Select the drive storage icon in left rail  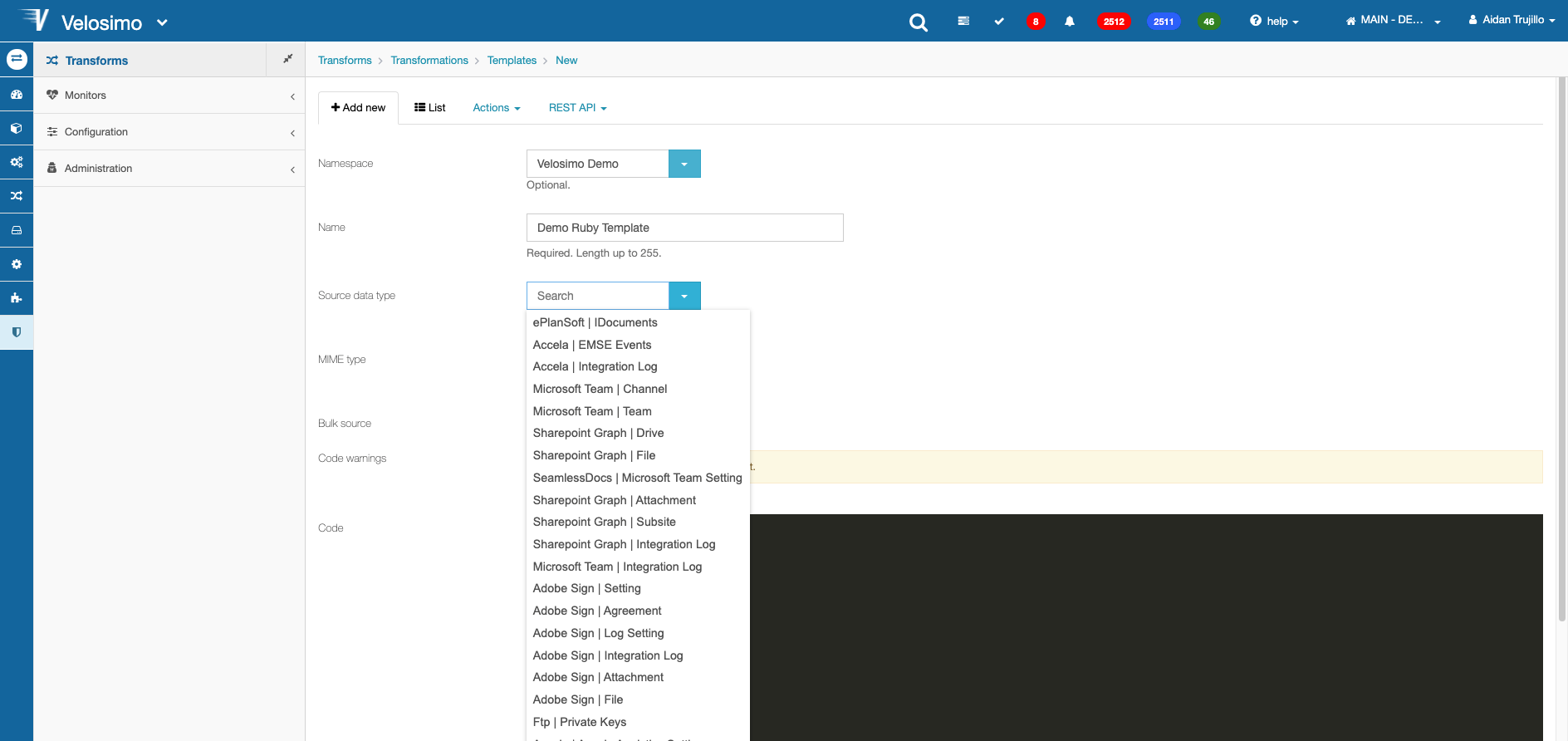17,230
